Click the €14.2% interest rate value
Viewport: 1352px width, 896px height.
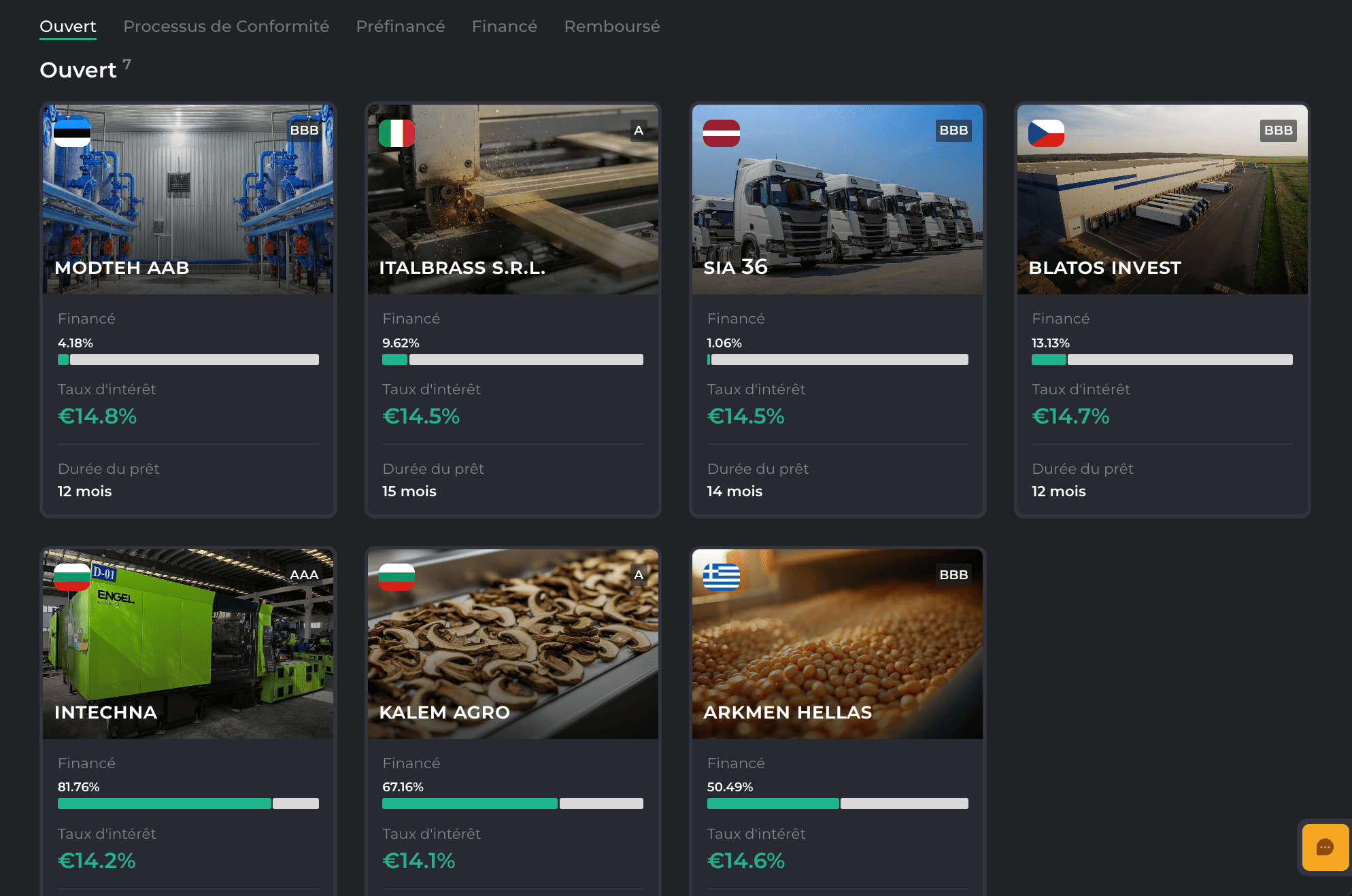click(x=97, y=861)
